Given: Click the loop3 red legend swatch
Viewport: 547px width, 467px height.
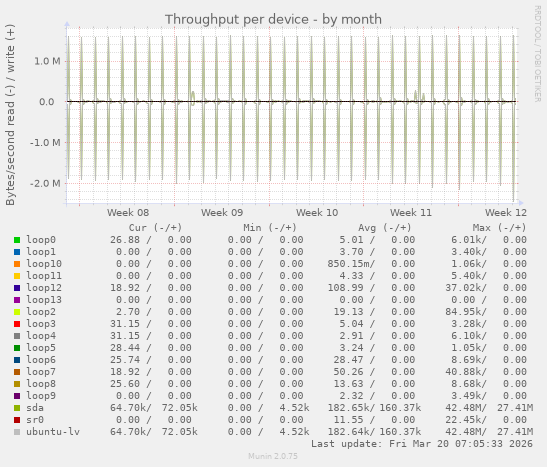Looking at the screenshot, I should click(x=17, y=324).
